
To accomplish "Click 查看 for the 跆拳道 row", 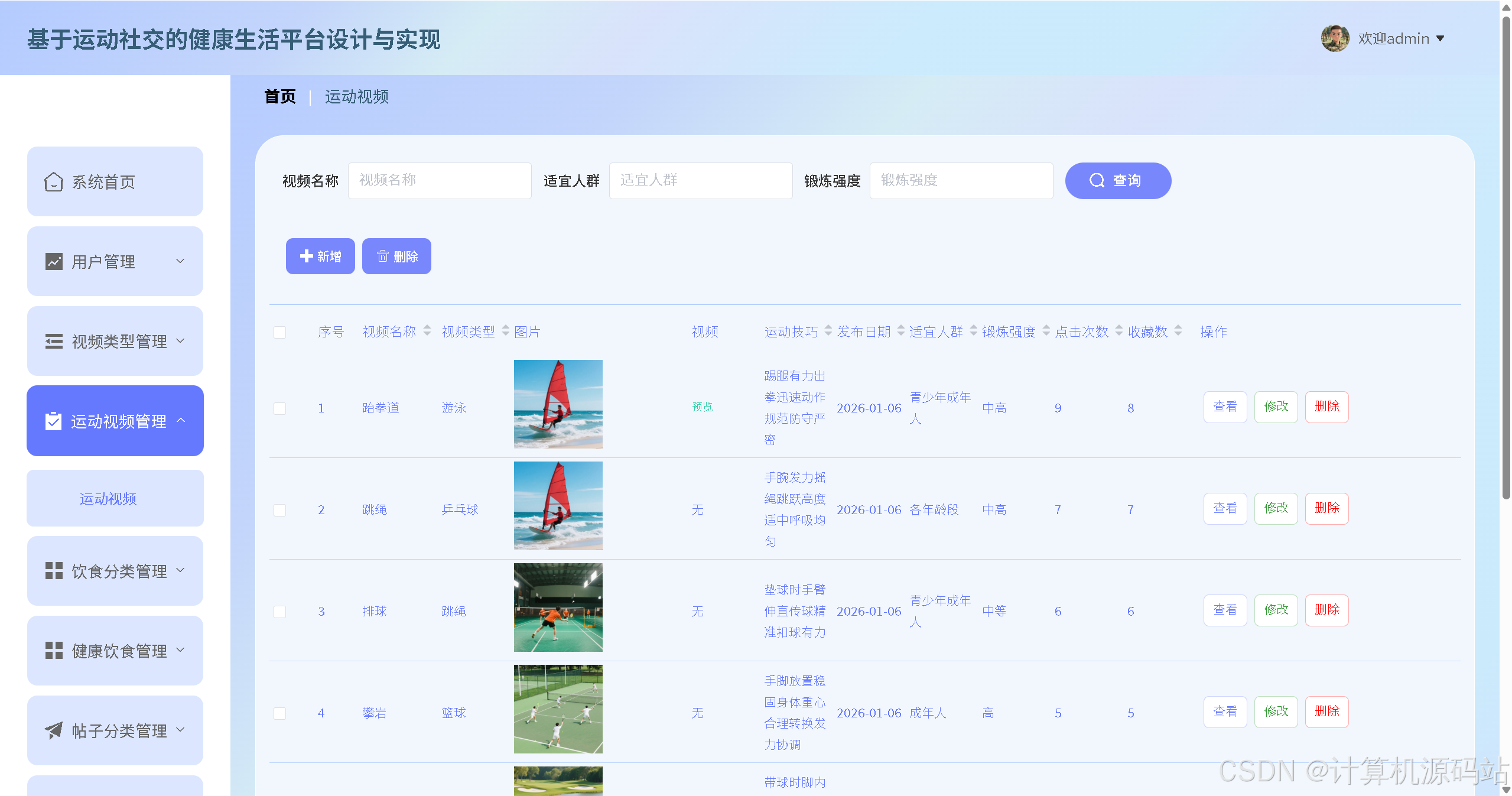I will pyautogui.click(x=1225, y=407).
